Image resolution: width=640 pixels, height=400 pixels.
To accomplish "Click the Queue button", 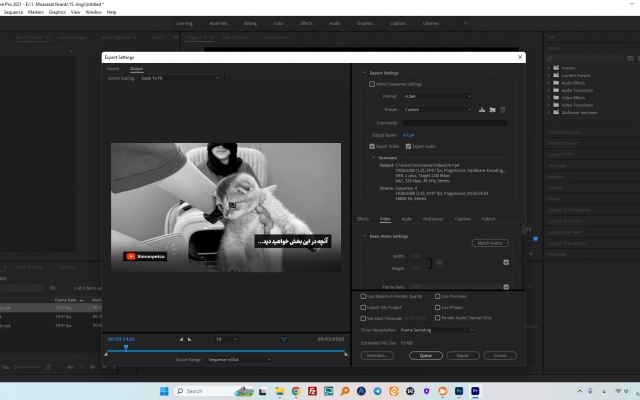I will [425, 355].
